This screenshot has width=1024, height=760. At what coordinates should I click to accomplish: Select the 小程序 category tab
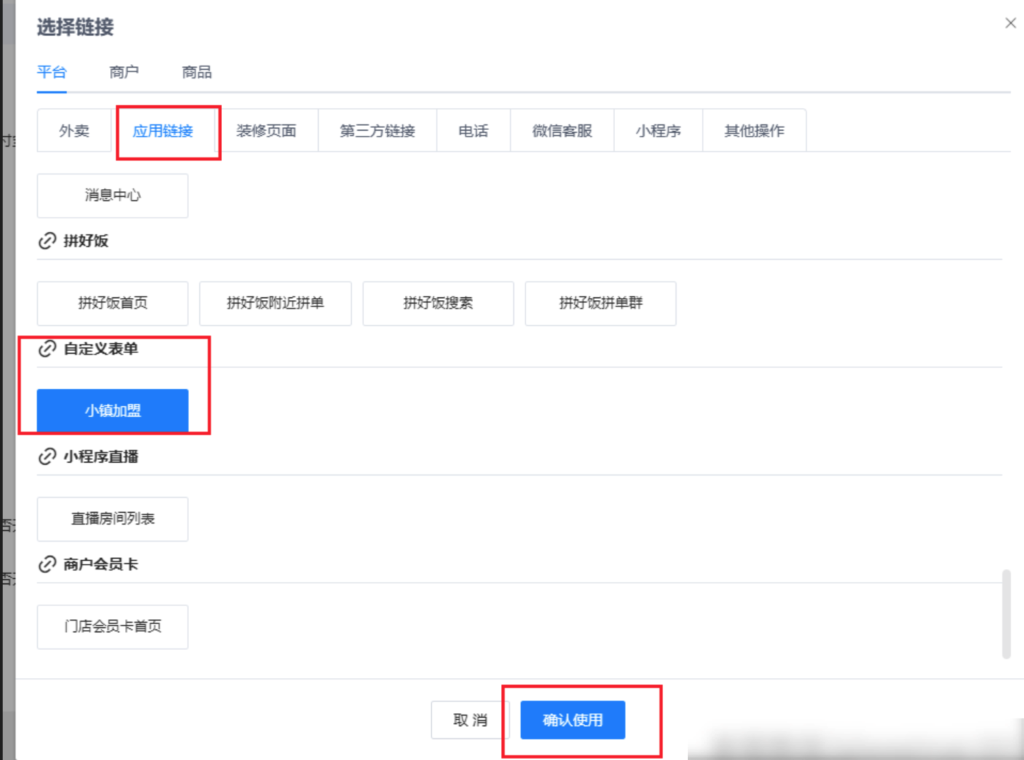pos(658,130)
